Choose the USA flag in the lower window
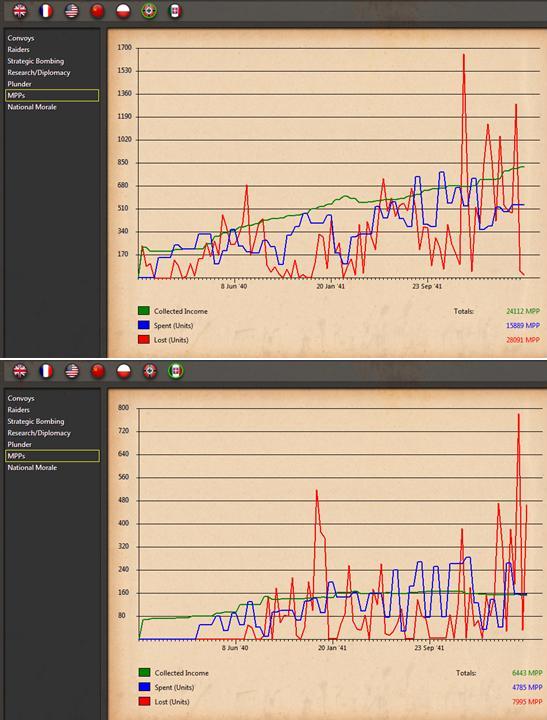The width and height of the screenshot is (547, 720). coord(72,371)
